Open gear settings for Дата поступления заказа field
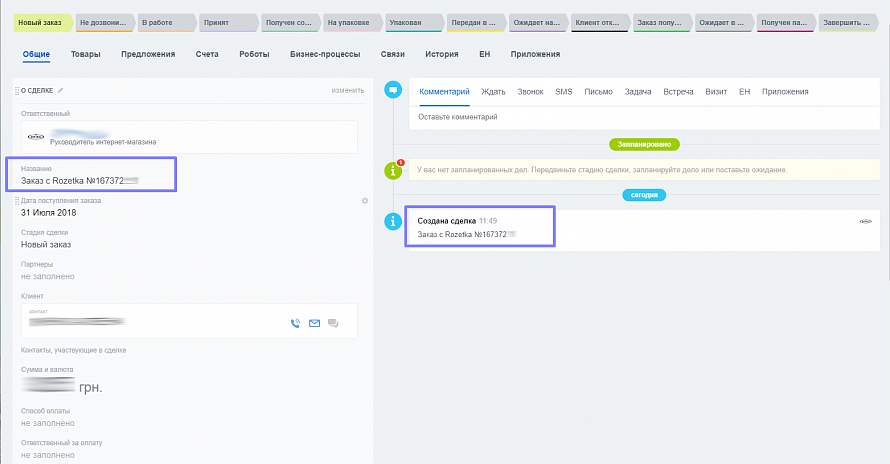Screen dimensions: 890x464 point(365,201)
